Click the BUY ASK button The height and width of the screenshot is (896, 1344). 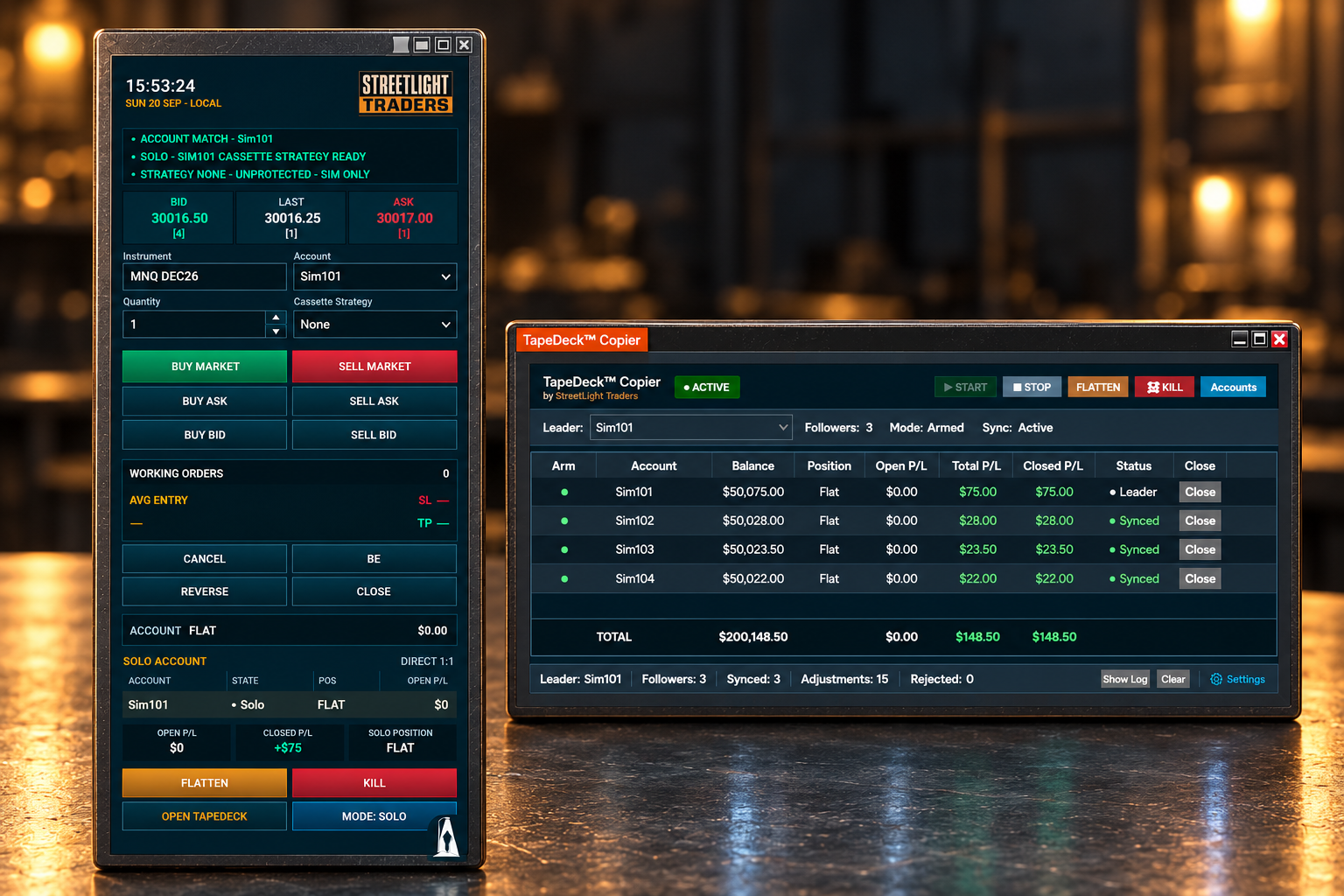point(205,401)
